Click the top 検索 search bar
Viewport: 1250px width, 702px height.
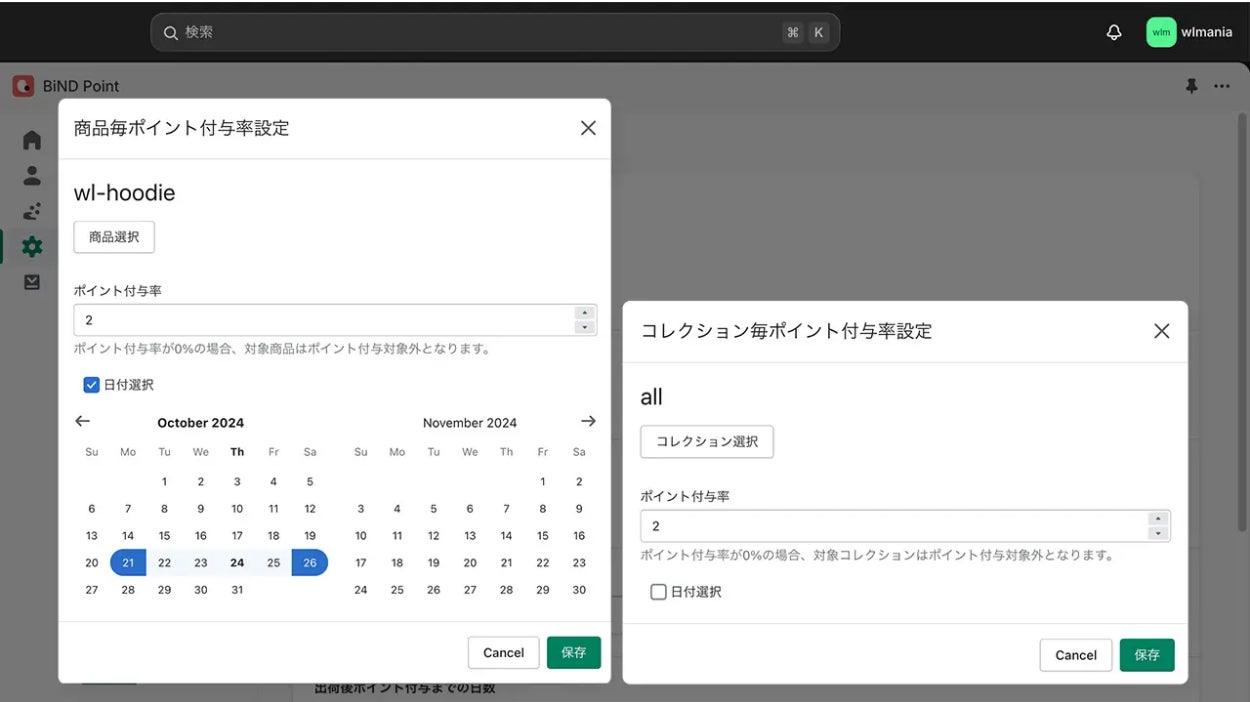click(x=495, y=32)
